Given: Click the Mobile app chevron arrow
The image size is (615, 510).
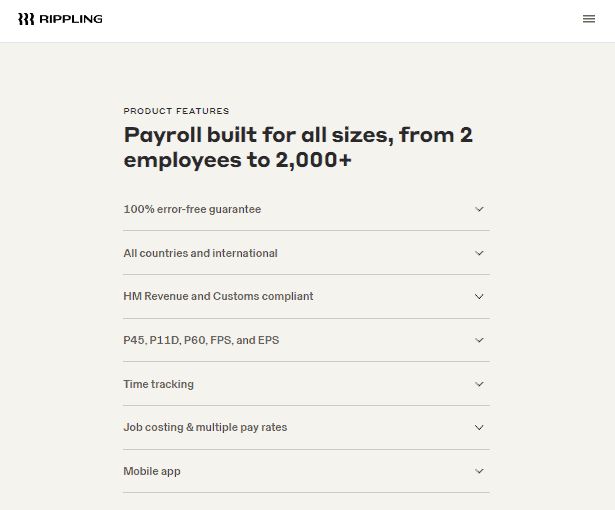Looking at the screenshot, I should click(479, 471).
